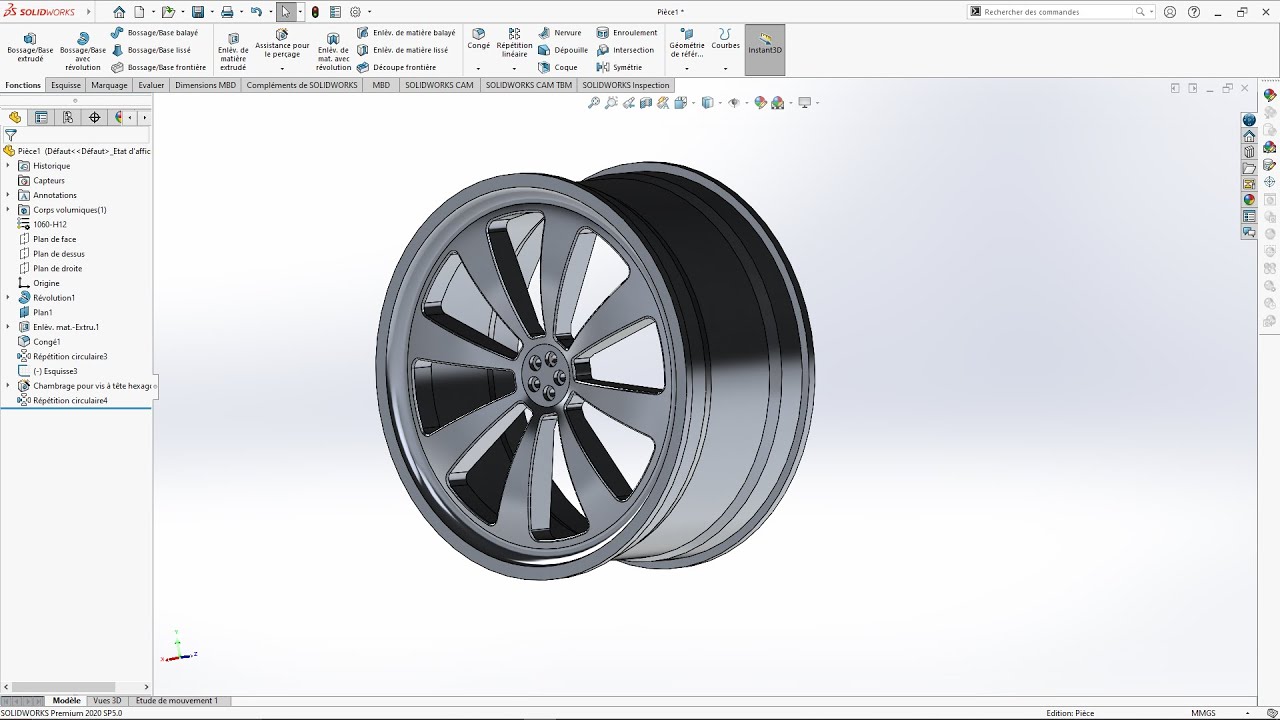Screen dimensions: 1280x720
Task: Open dropdown under Congé
Action: (479, 68)
